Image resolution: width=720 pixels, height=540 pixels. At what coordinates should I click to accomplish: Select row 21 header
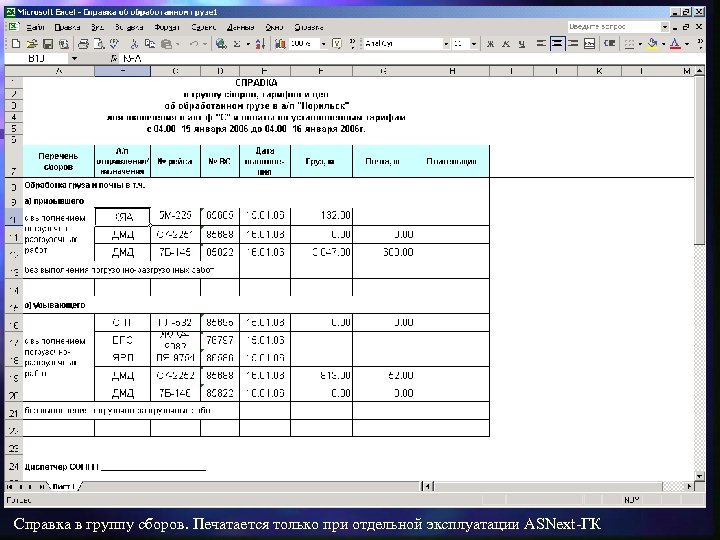[14, 411]
